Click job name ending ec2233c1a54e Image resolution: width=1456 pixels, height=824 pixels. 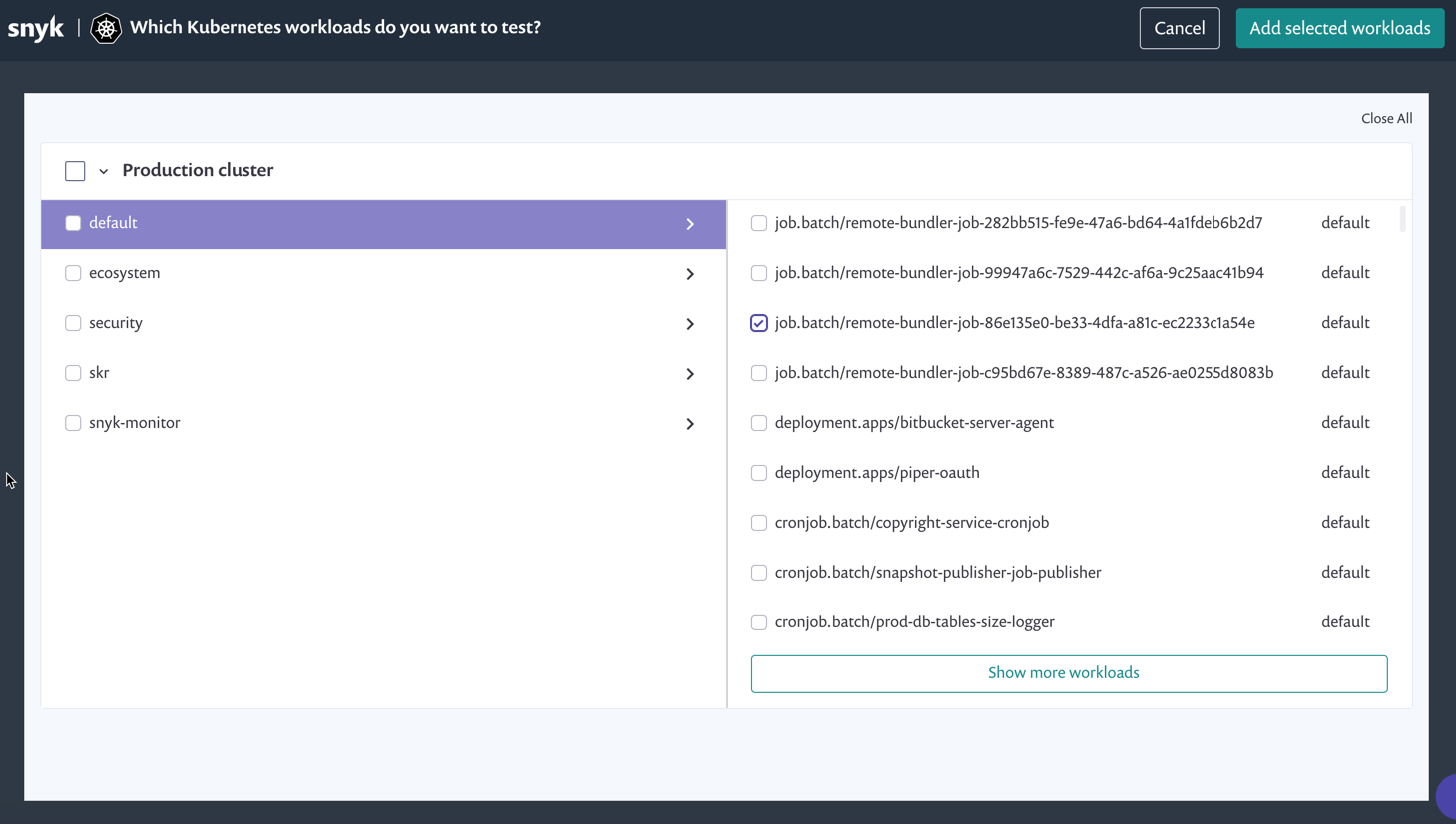coord(1015,323)
